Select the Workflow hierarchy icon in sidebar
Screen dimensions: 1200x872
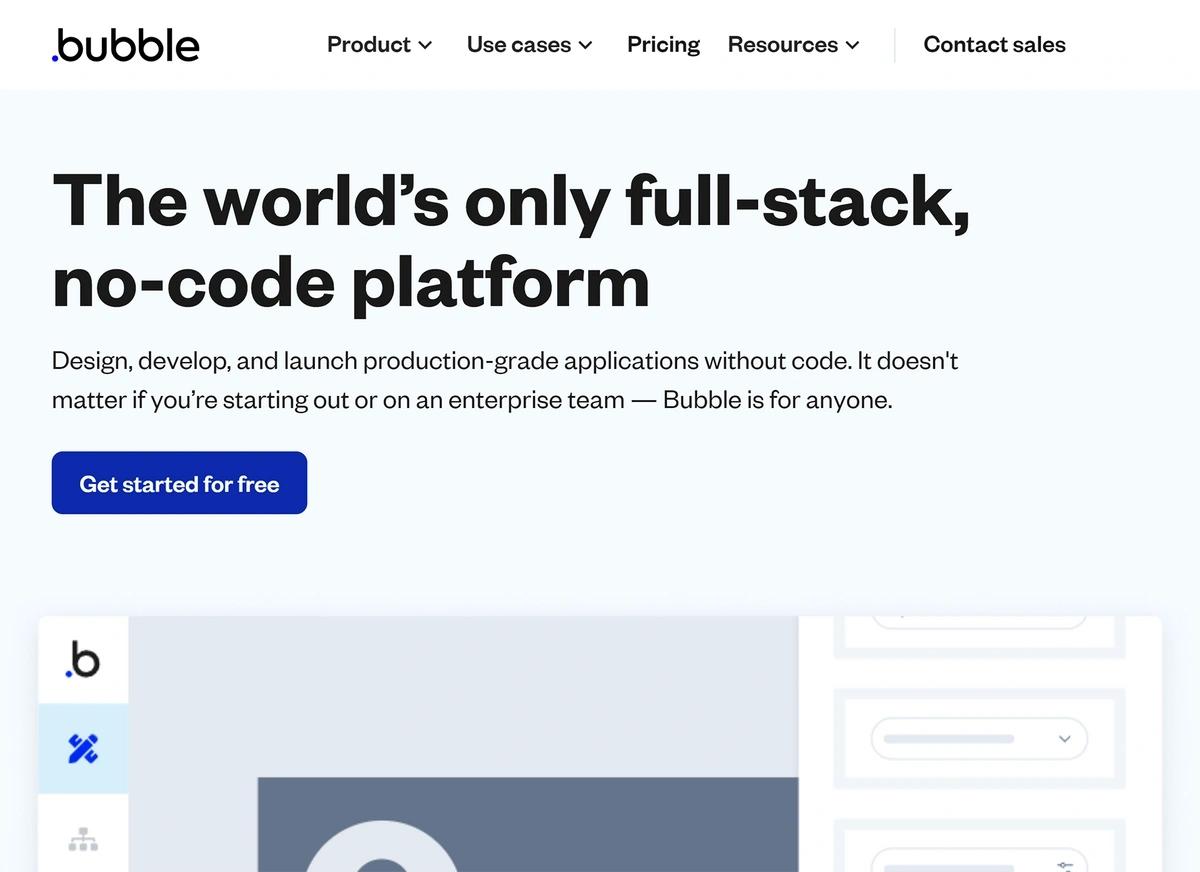pyautogui.click(x=83, y=839)
